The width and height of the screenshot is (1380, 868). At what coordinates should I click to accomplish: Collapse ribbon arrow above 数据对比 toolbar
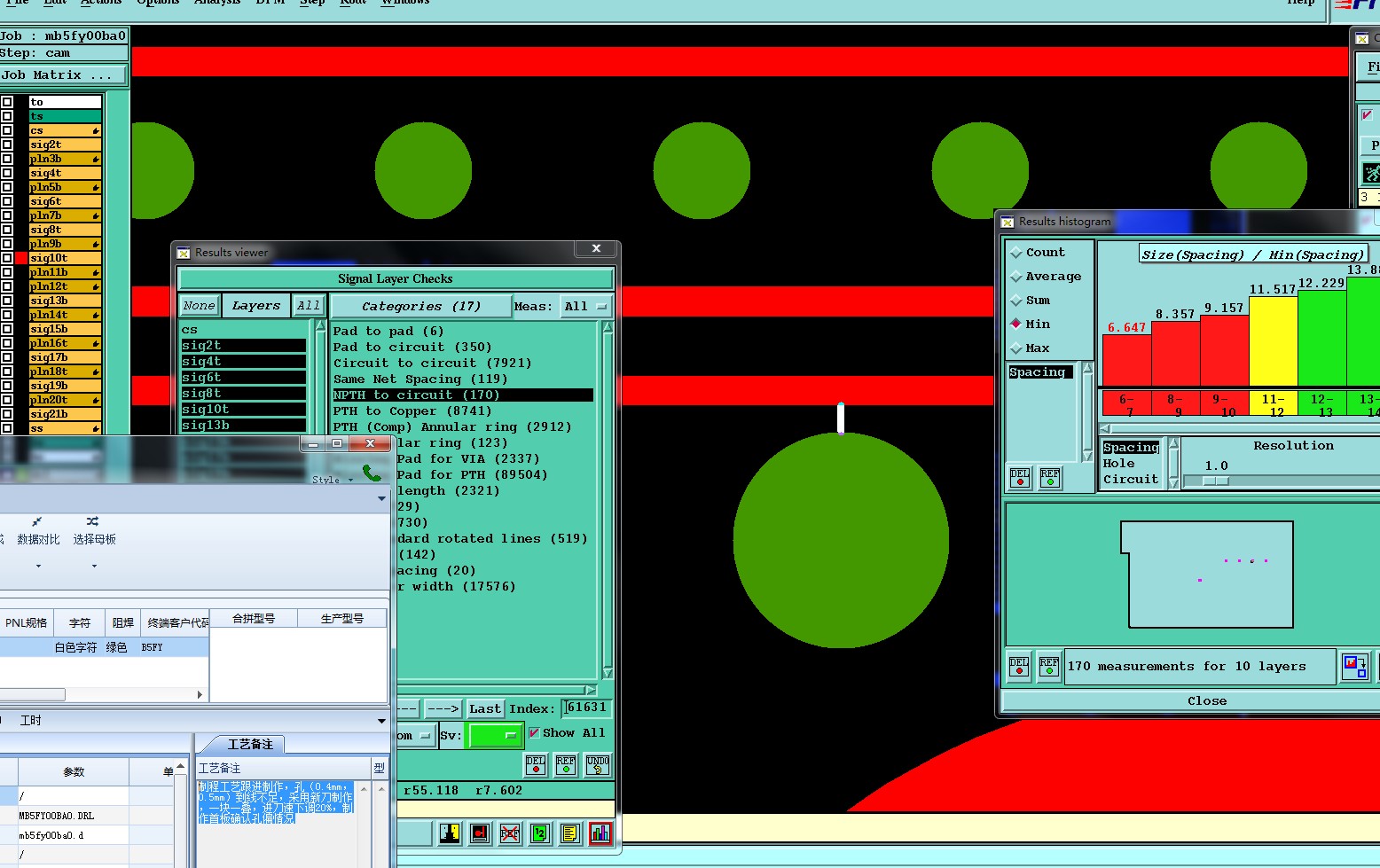(381, 498)
